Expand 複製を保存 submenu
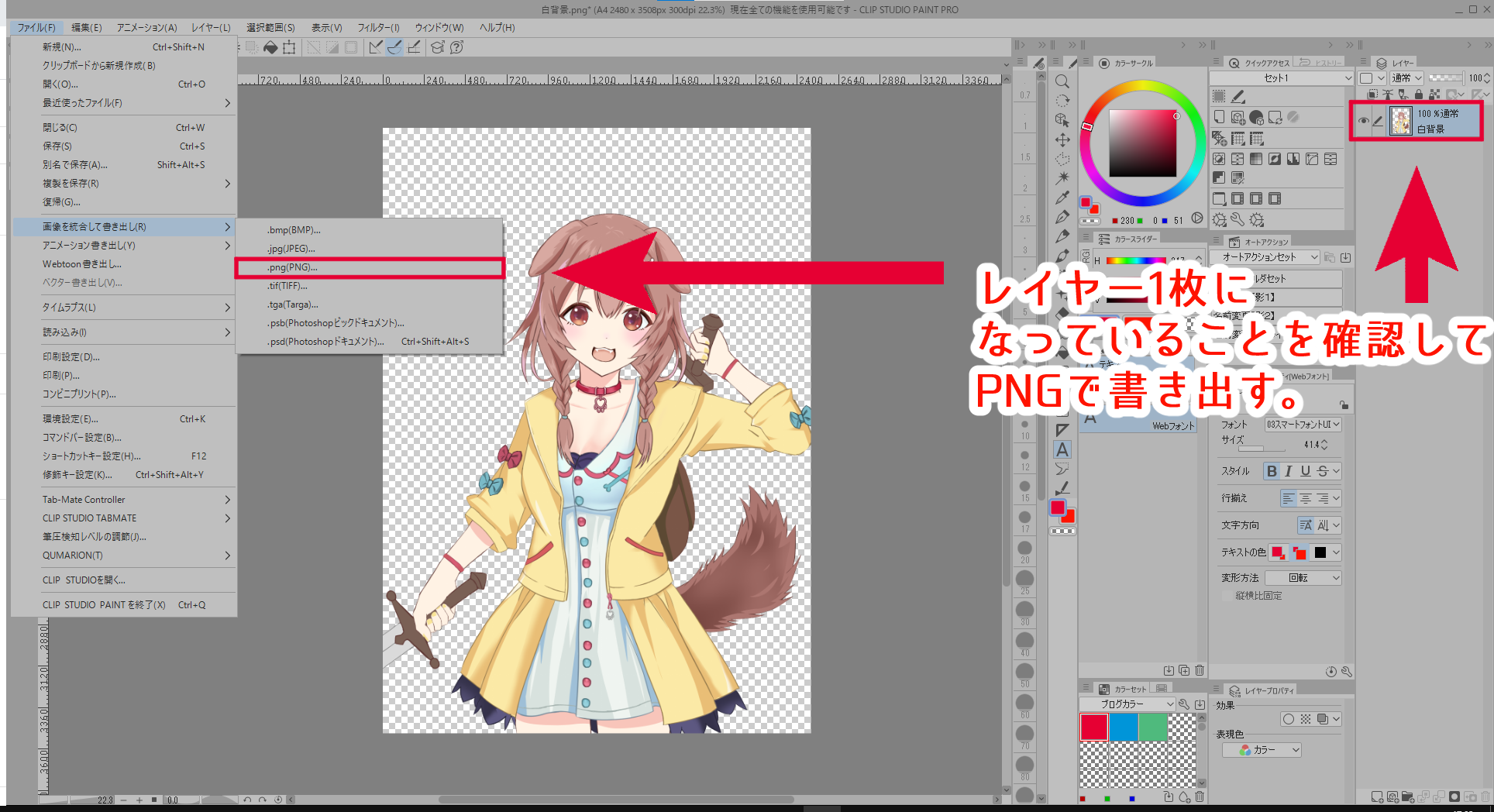 tap(124, 184)
